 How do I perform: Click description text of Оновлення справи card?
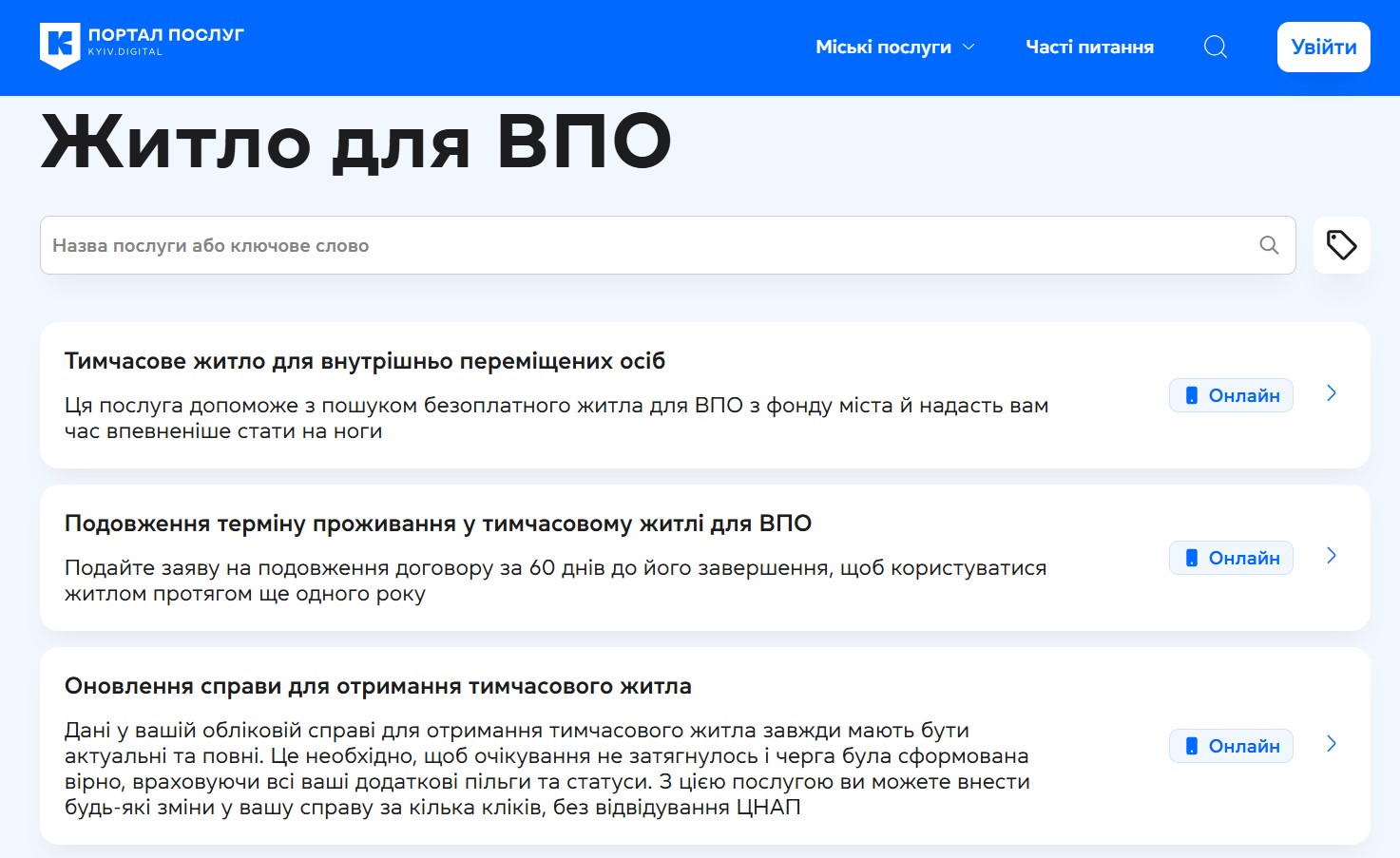coord(547,769)
